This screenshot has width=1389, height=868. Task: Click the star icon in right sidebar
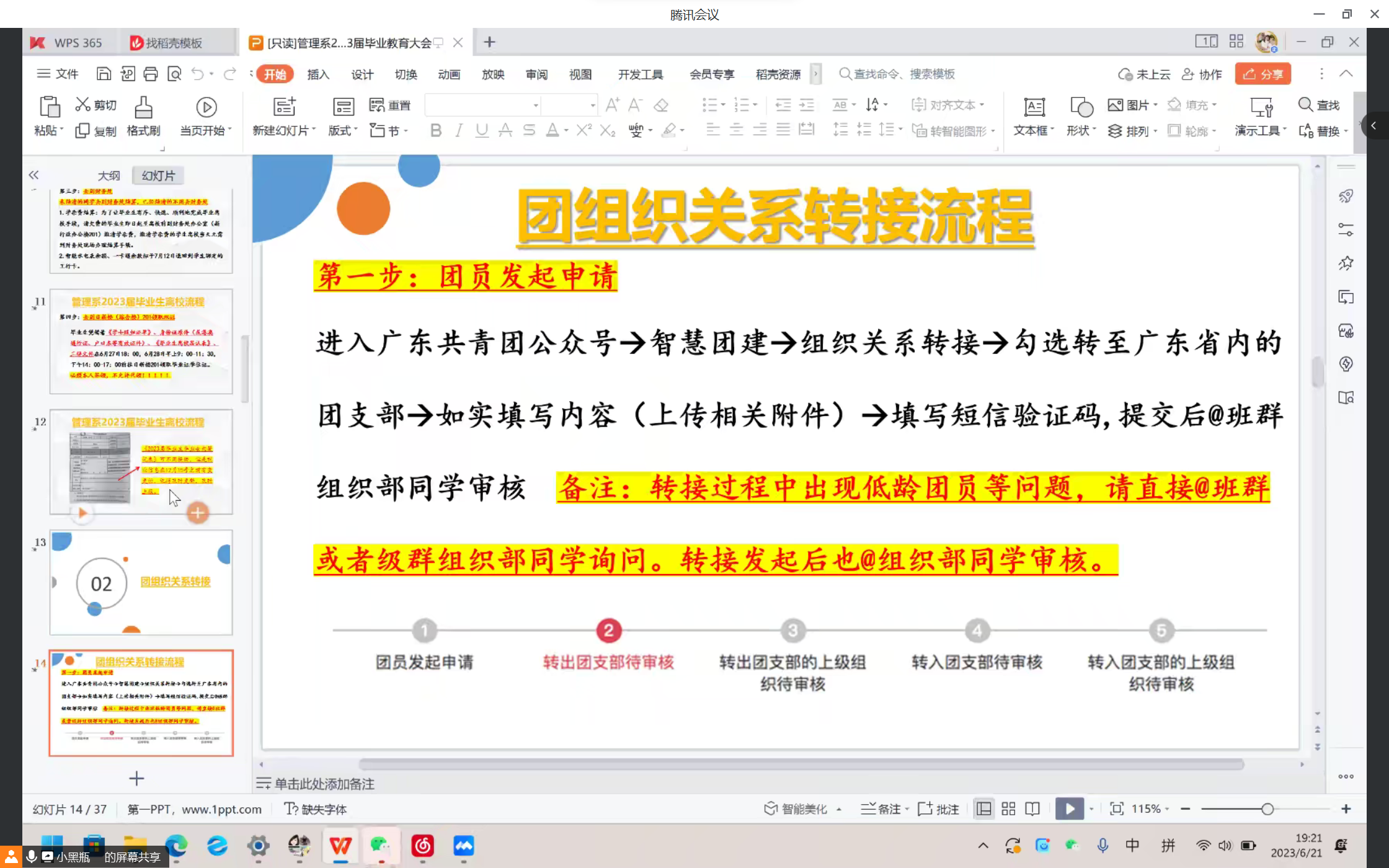coord(1346,263)
